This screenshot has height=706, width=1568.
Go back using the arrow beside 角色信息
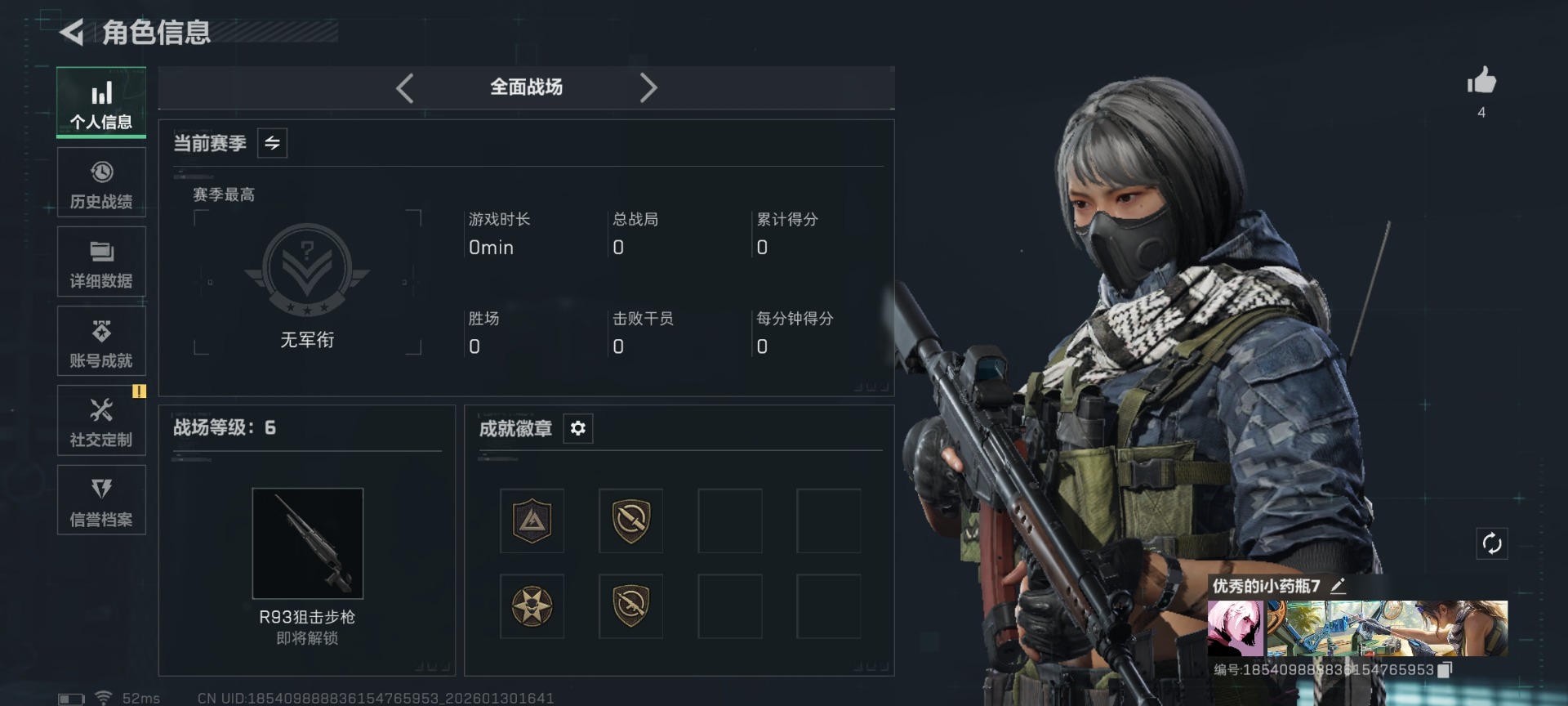tap(72, 33)
